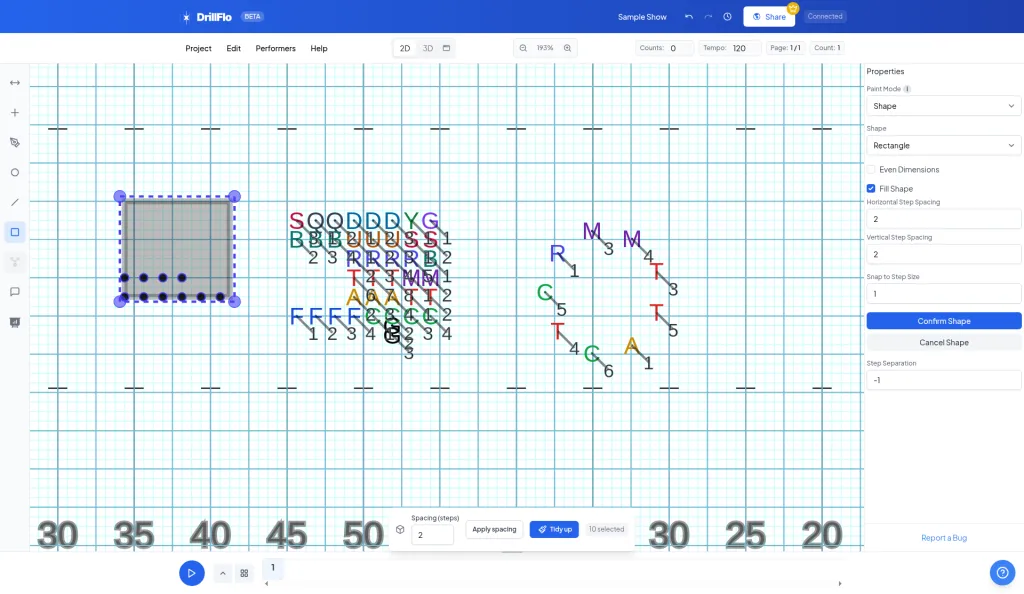This screenshot has height=594, width=1024.
Task: Click the cube icon beside Spacing
Action: (x=400, y=529)
